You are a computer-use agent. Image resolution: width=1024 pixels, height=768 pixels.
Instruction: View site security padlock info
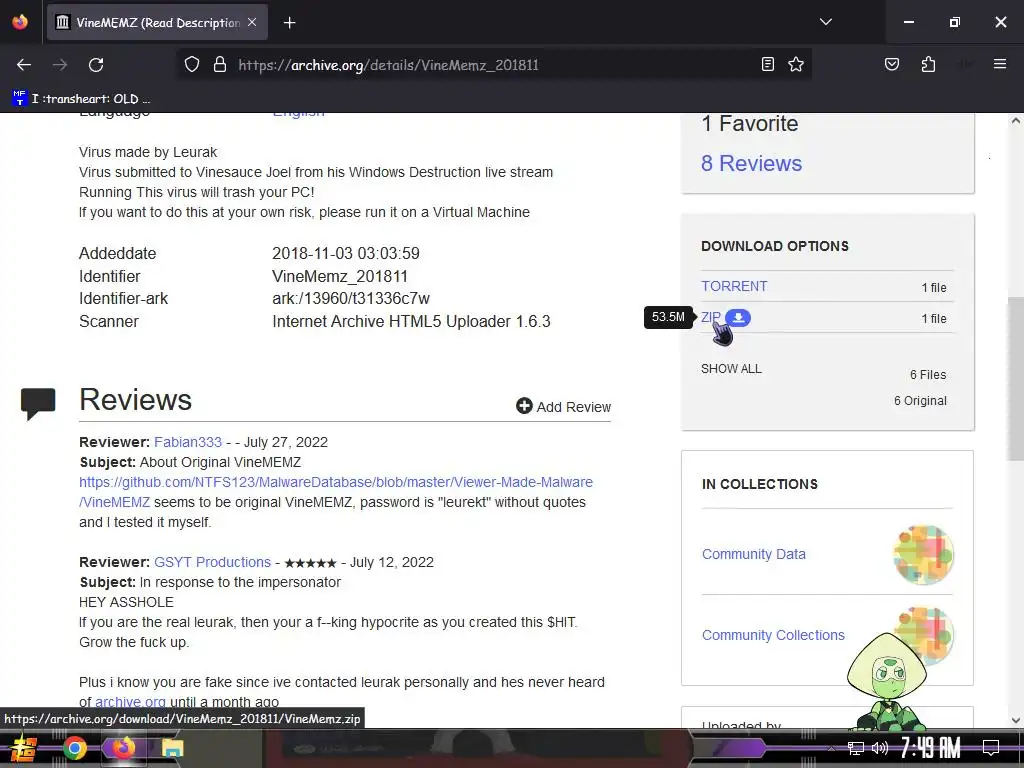[x=220, y=65]
